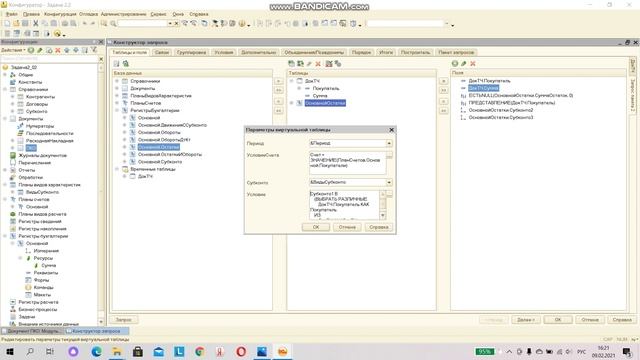Collapse ДокТЧ node in Таблицы list

[x=292, y=81]
